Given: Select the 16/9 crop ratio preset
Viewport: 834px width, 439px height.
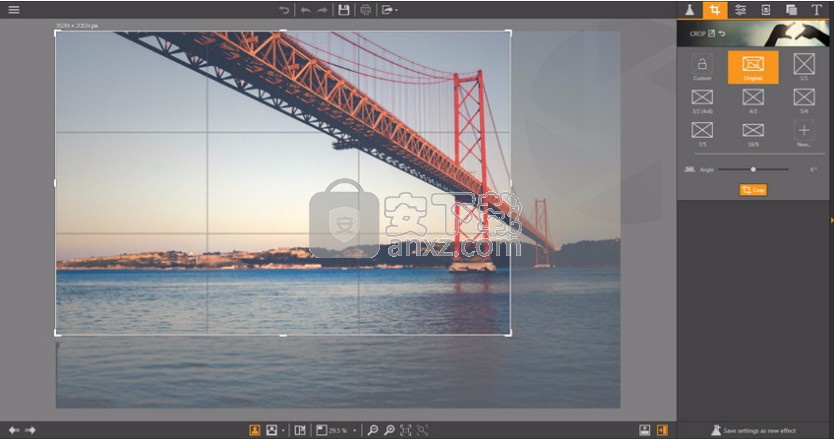Looking at the screenshot, I should click(x=753, y=134).
